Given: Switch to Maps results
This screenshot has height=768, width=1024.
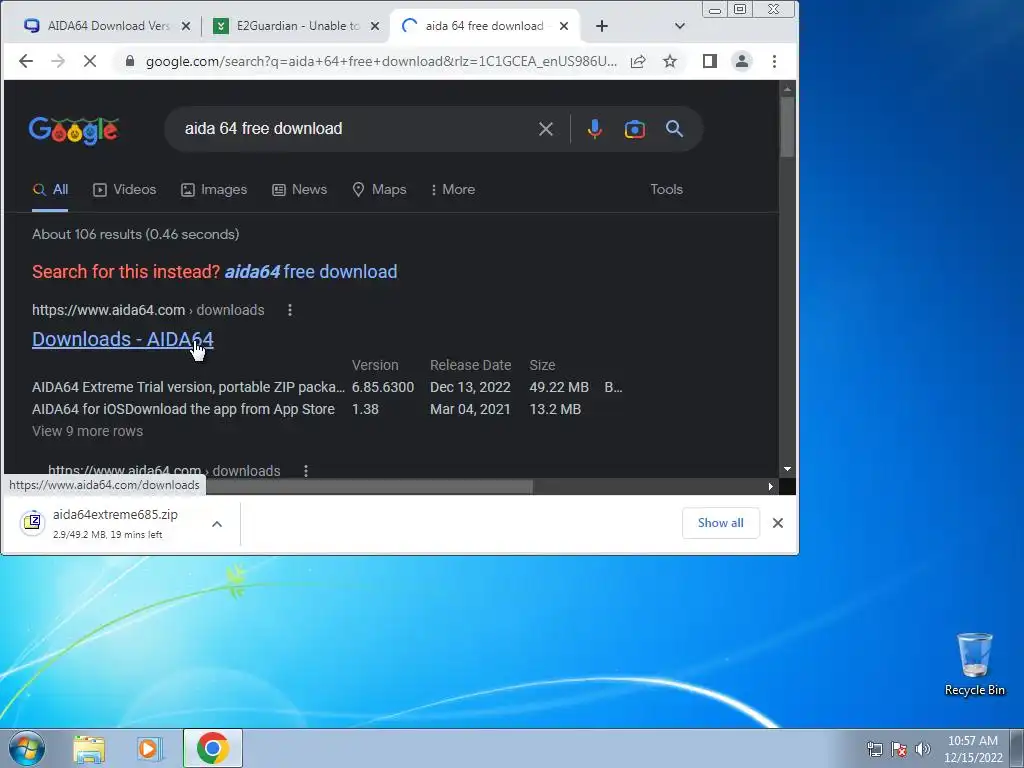Looking at the screenshot, I should [379, 189].
